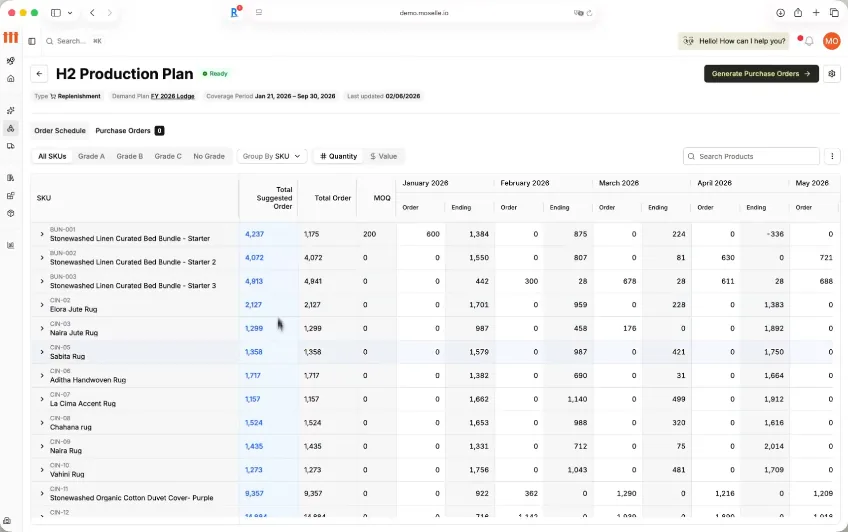Click browser share icon

coord(798,12)
